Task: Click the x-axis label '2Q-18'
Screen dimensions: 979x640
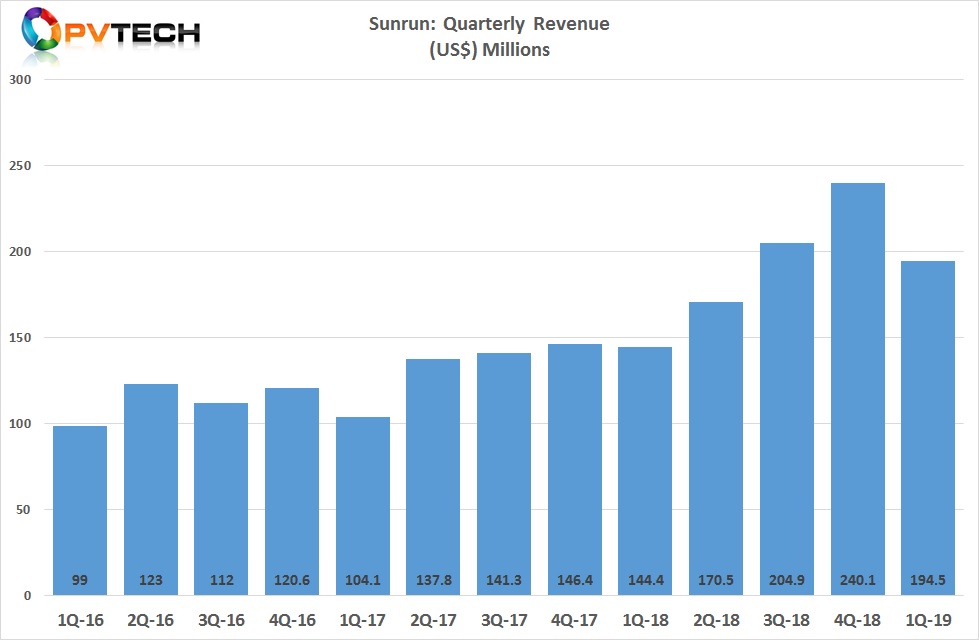Action: (716, 620)
